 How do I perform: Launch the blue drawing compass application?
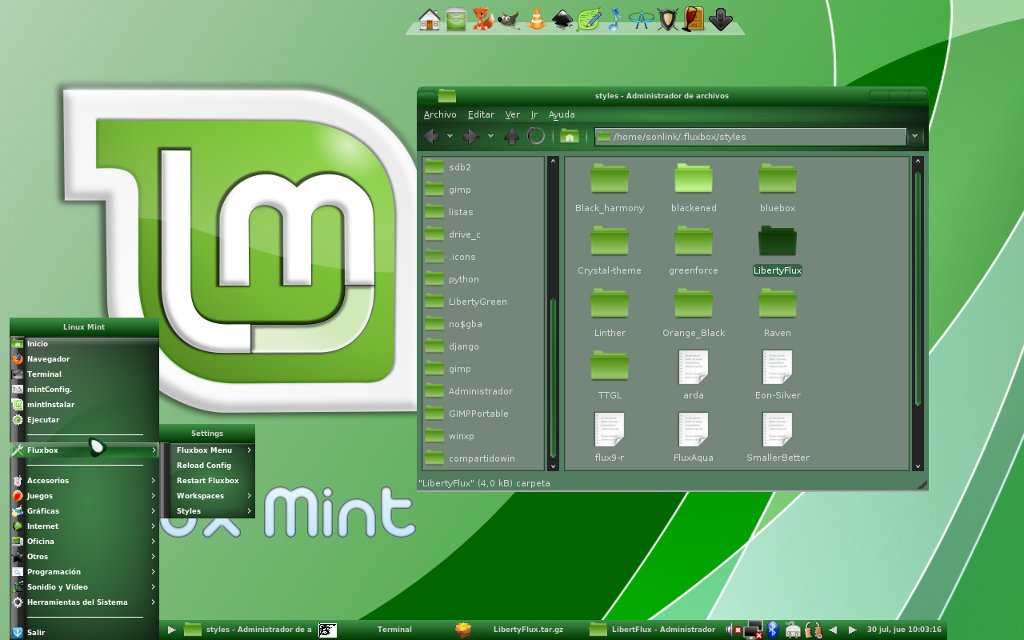(x=641, y=20)
